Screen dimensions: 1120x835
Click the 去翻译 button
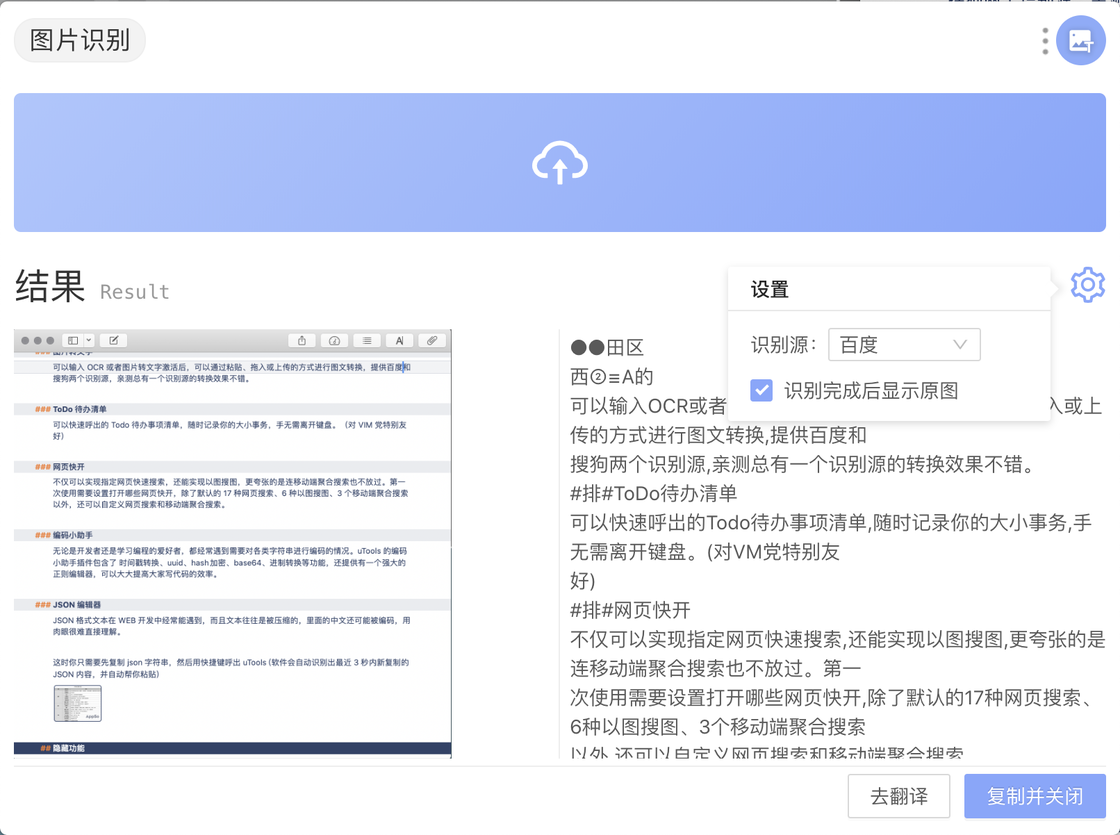[x=898, y=797]
